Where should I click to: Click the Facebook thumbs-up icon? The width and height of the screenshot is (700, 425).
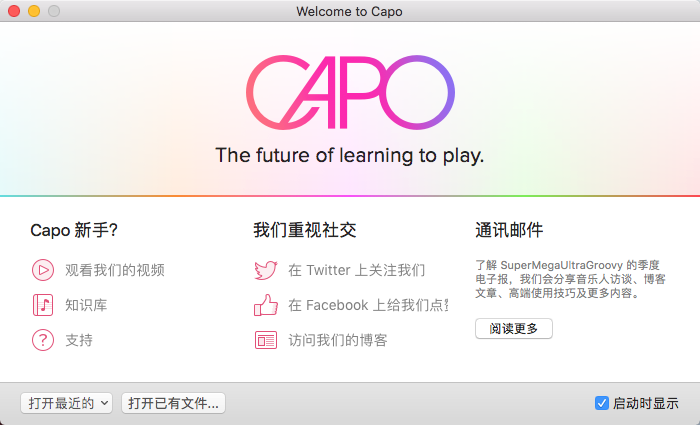pos(266,305)
